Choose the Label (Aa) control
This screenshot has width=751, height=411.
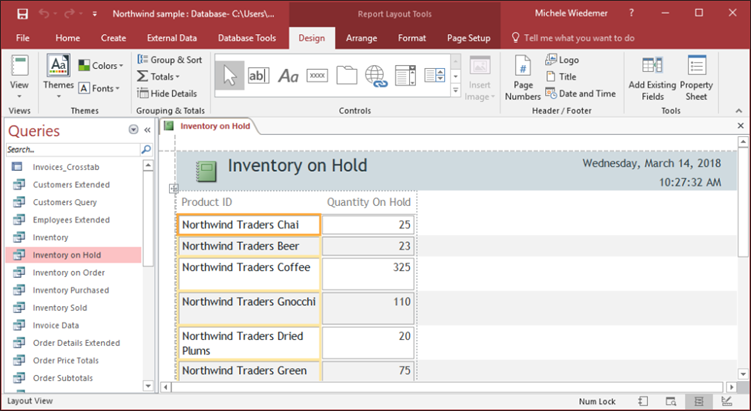tap(288, 76)
